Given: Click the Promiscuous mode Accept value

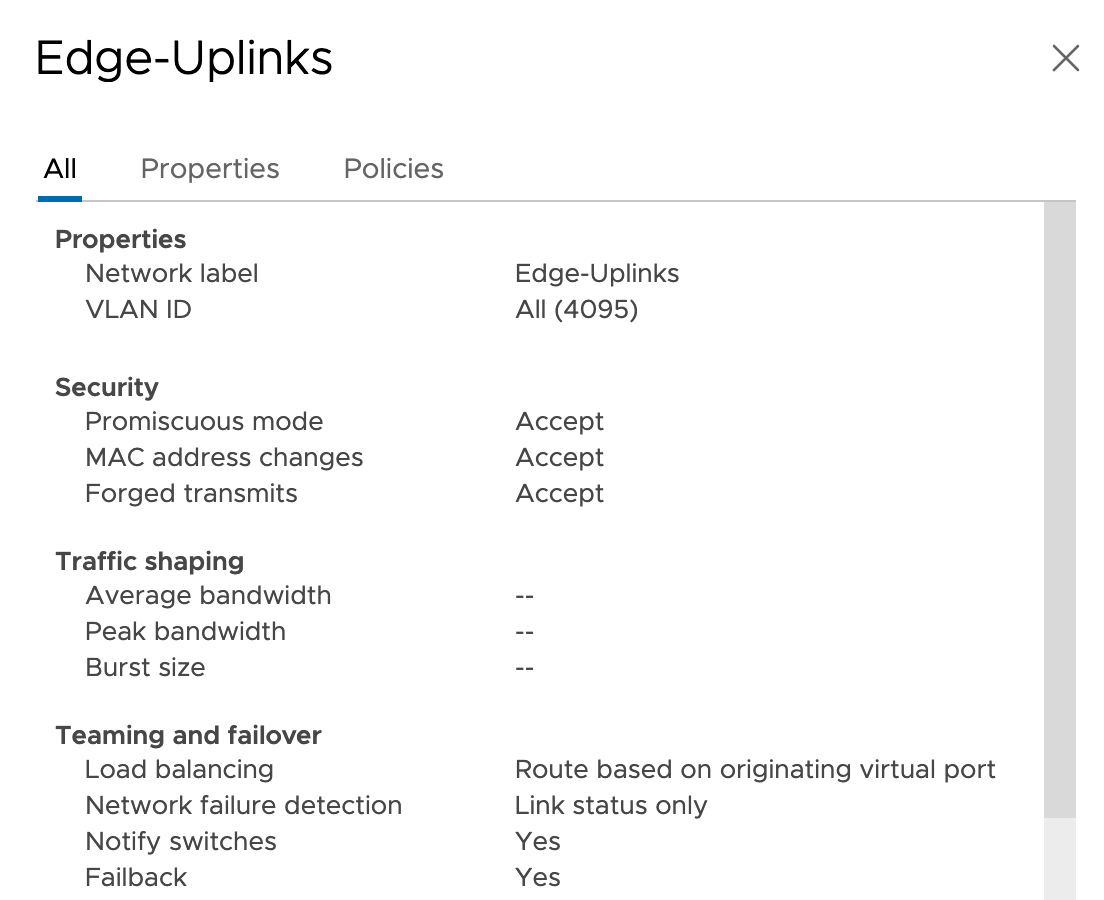Looking at the screenshot, I should pos(560,421).
